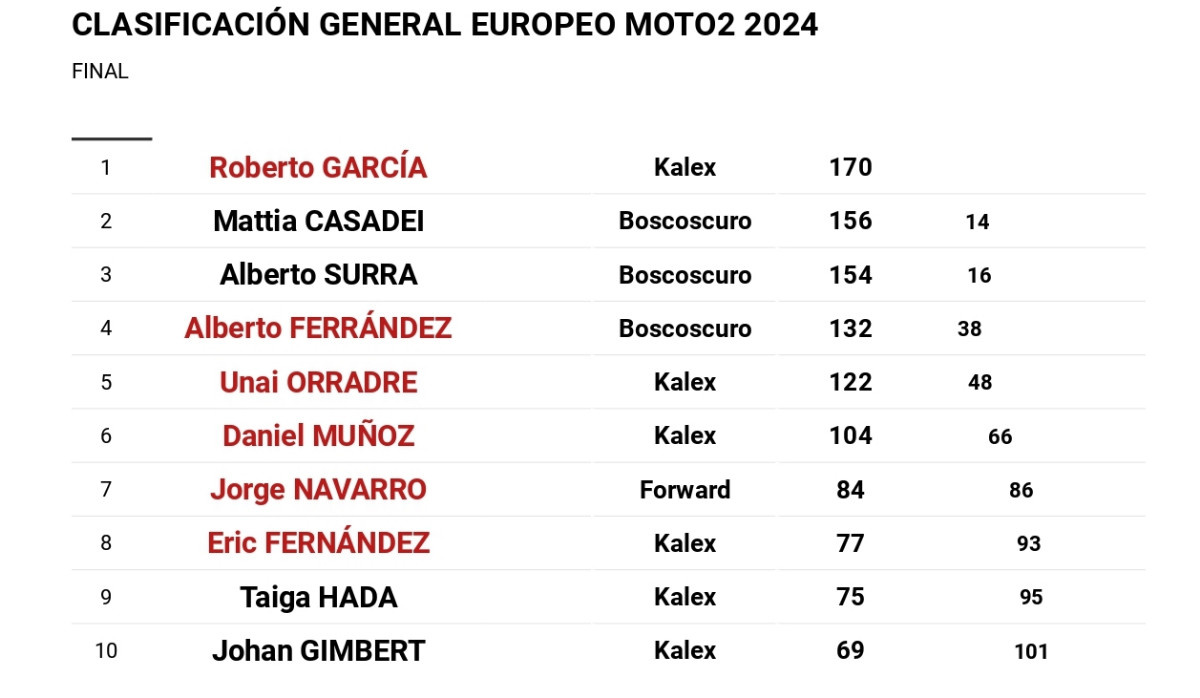This screenshot has height=698, width=1200.
Task: Click Forward constructor in Navarro's row
Action: [685, 490]
